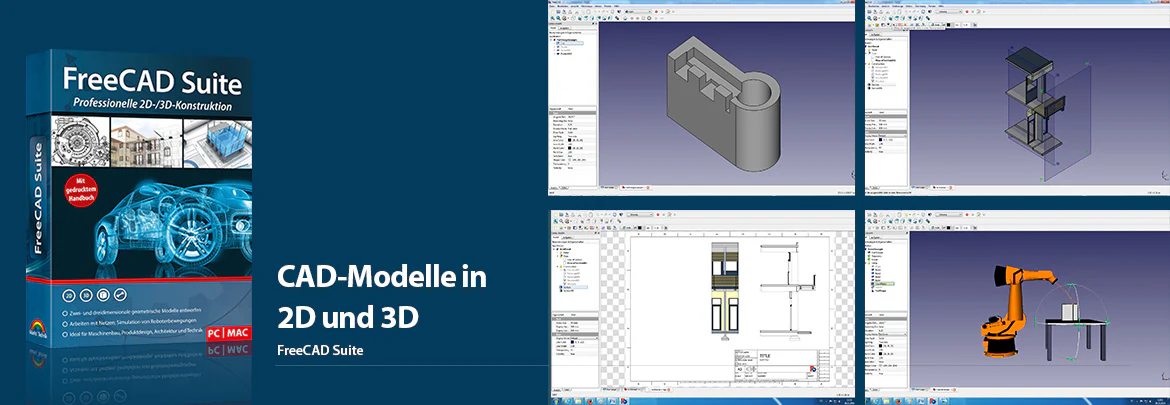Click red macro record button in robot screenshot
This screenshot has width=1170, height=405.
[967, 215]
